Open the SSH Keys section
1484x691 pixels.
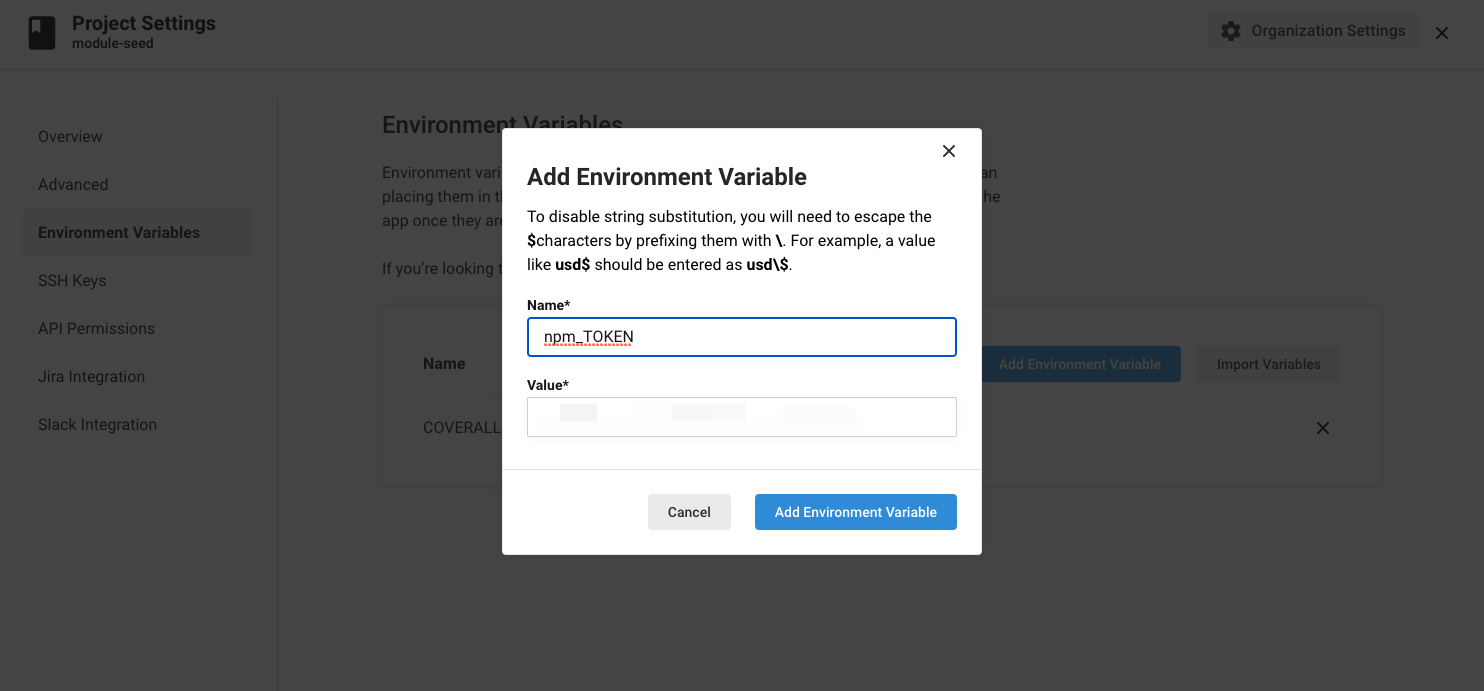[x=72, y=280]
